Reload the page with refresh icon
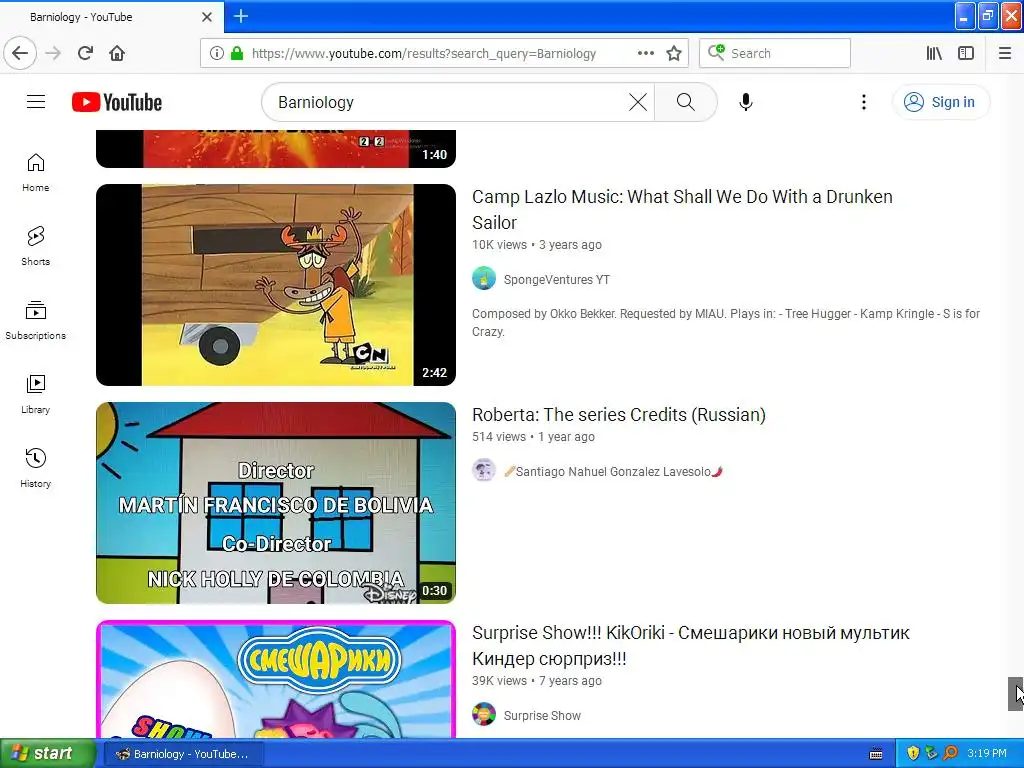Viewport: 1024px width, 768px height. [85, 53]
